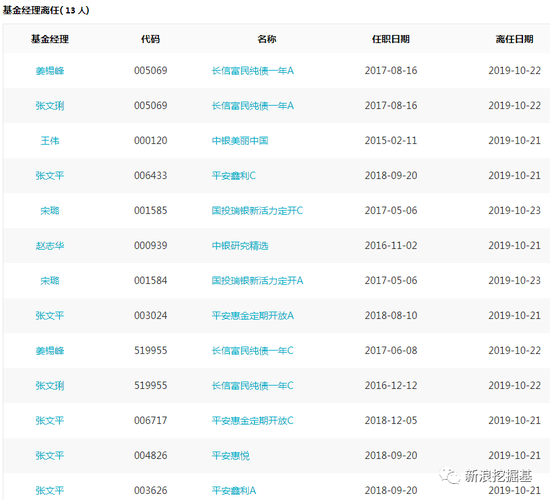Open the 国投瑞银新活力定开A fund link
The image size is (550, 500).
click(x=257, y=281)
